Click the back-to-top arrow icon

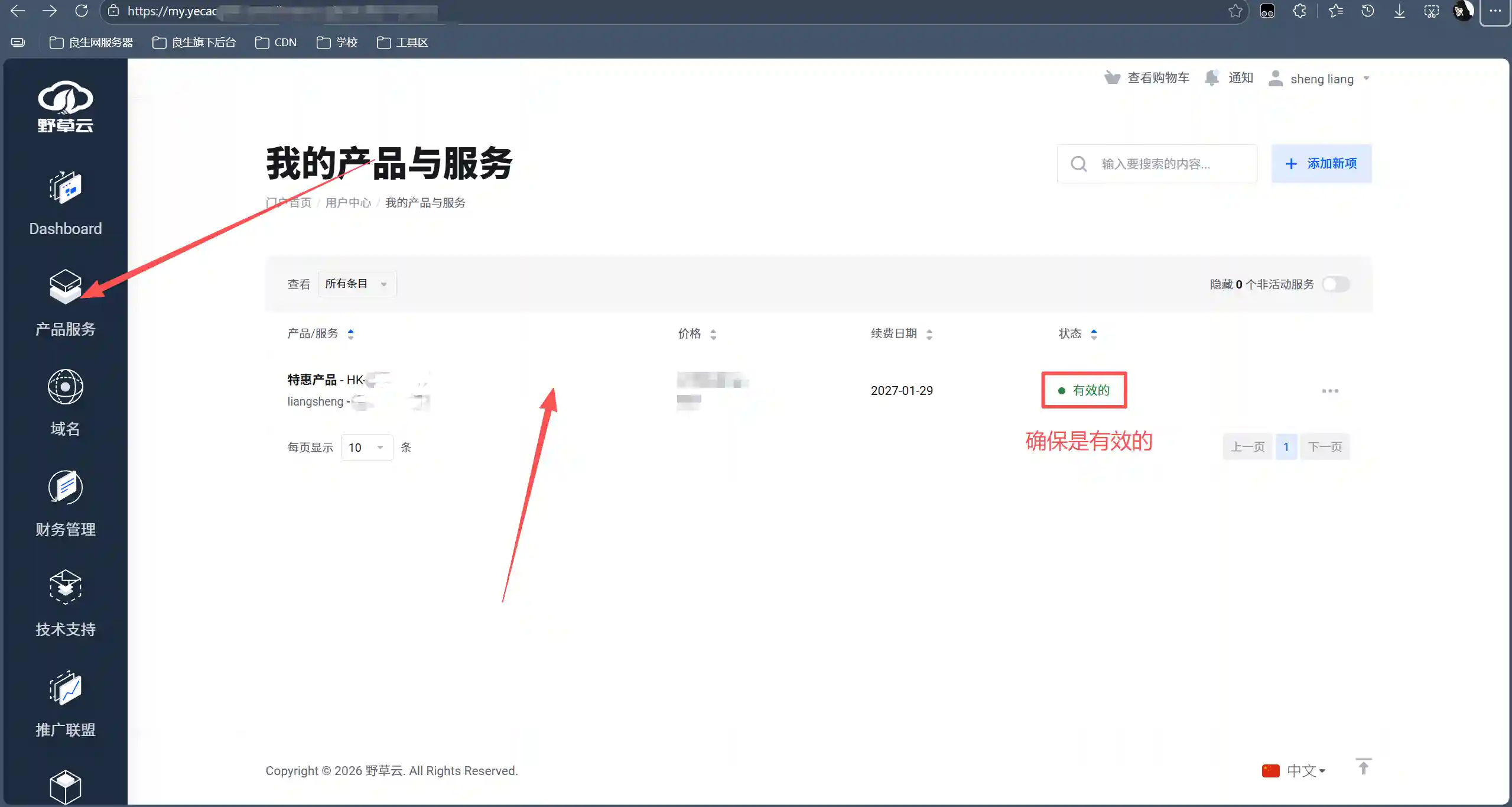1363,766
